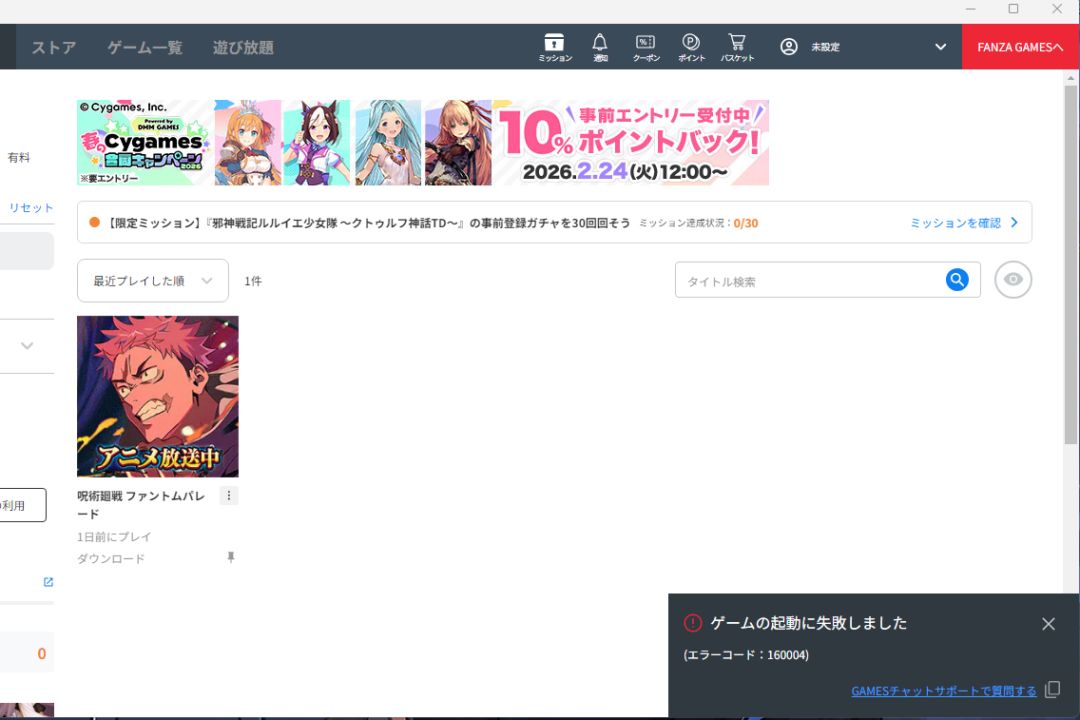Click the リセット link in sidebar
The image size is (1080, 720).
pyautogui.click(x=30, y=207)
